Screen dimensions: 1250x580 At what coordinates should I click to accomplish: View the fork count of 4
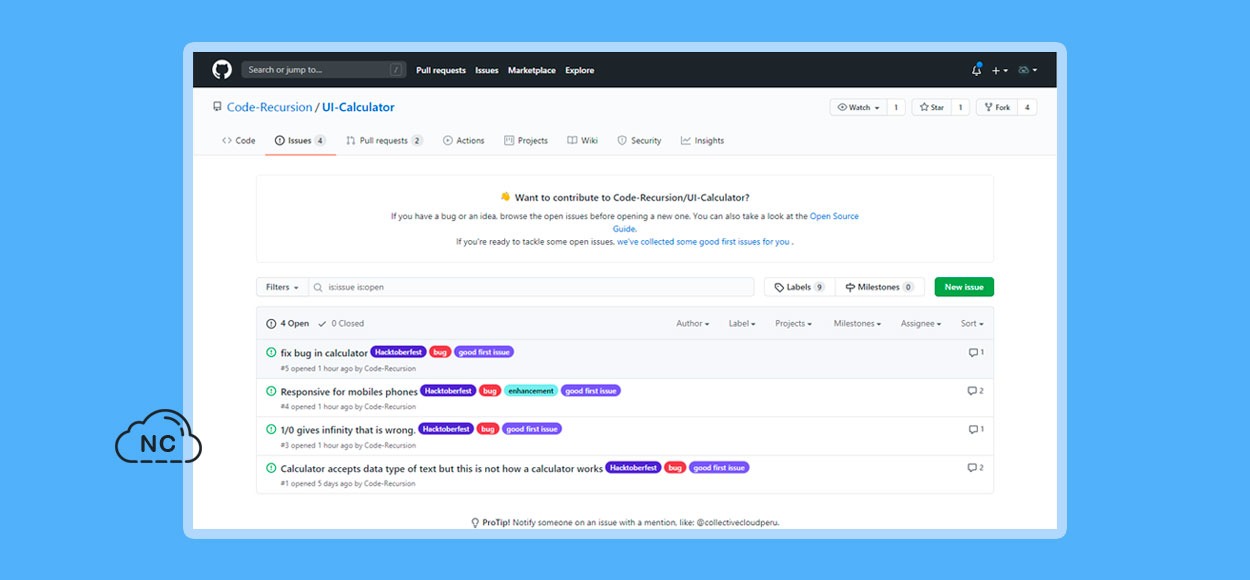[1027, 107]
